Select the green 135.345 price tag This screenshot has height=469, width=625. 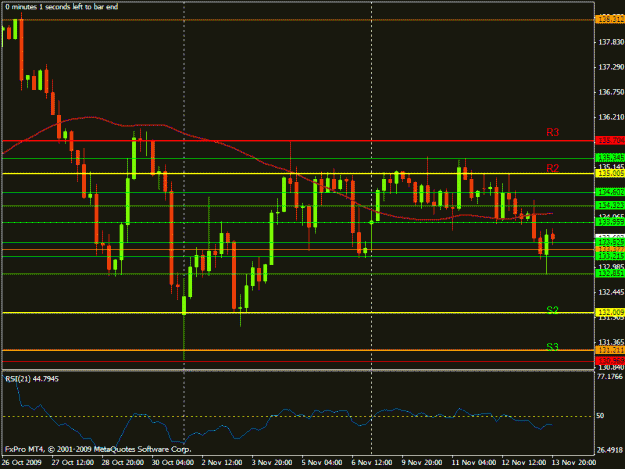tap(610, 158)
